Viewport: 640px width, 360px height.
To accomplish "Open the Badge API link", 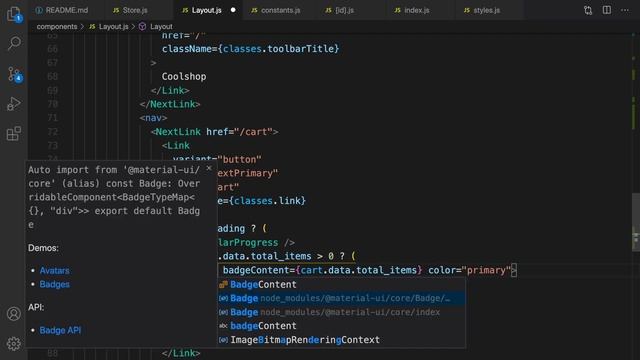I will point(60,330).
